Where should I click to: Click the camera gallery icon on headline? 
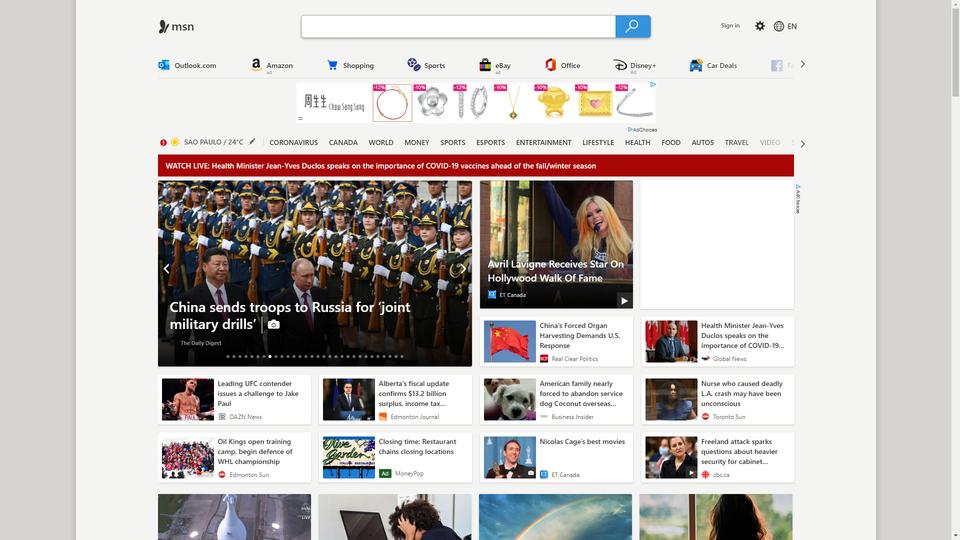point(274,324)
